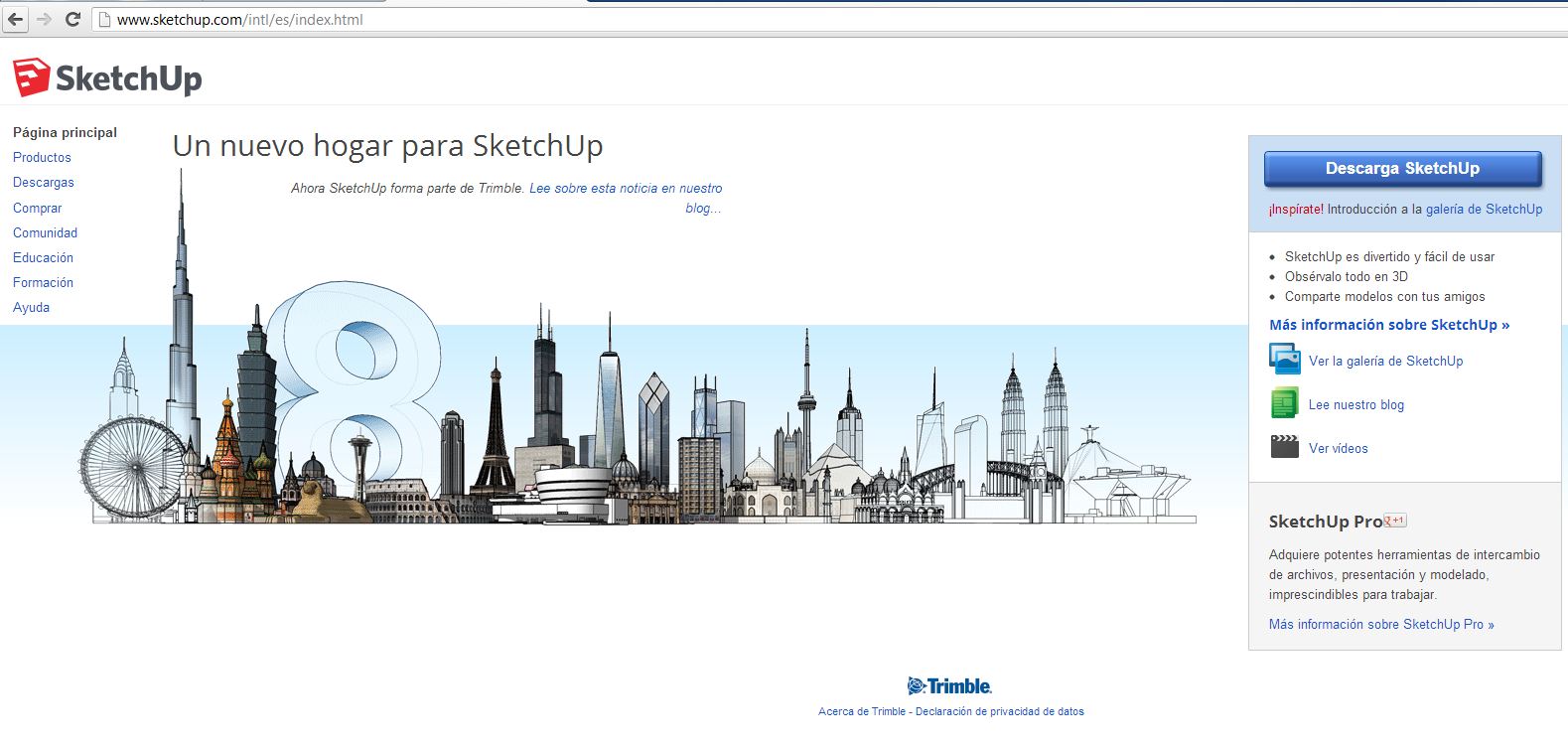Click Más información sobre SketchUp Pro »
This screenshot has height=748, width=1568.
[x=1381, y=624]
